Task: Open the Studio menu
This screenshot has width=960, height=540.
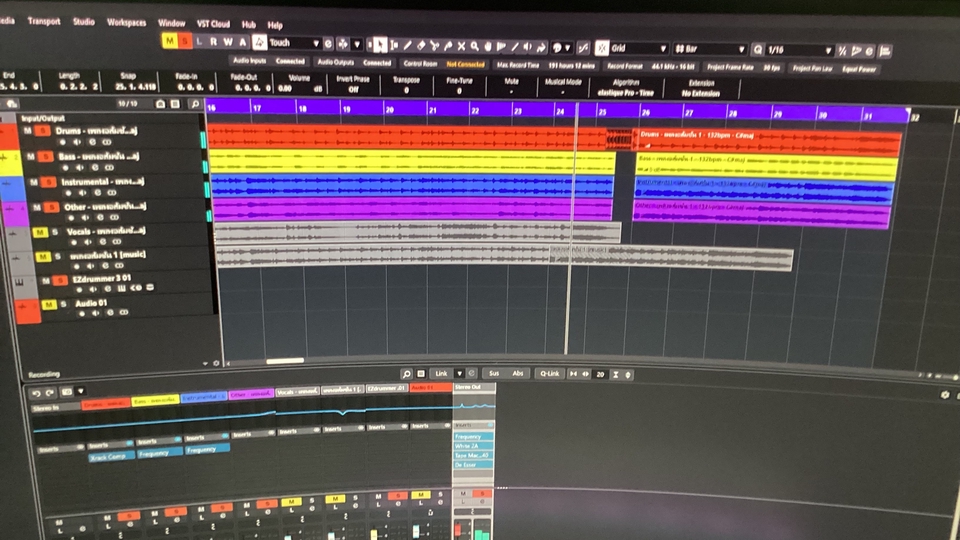Action: pyautogui.click(x=84, y=21)
